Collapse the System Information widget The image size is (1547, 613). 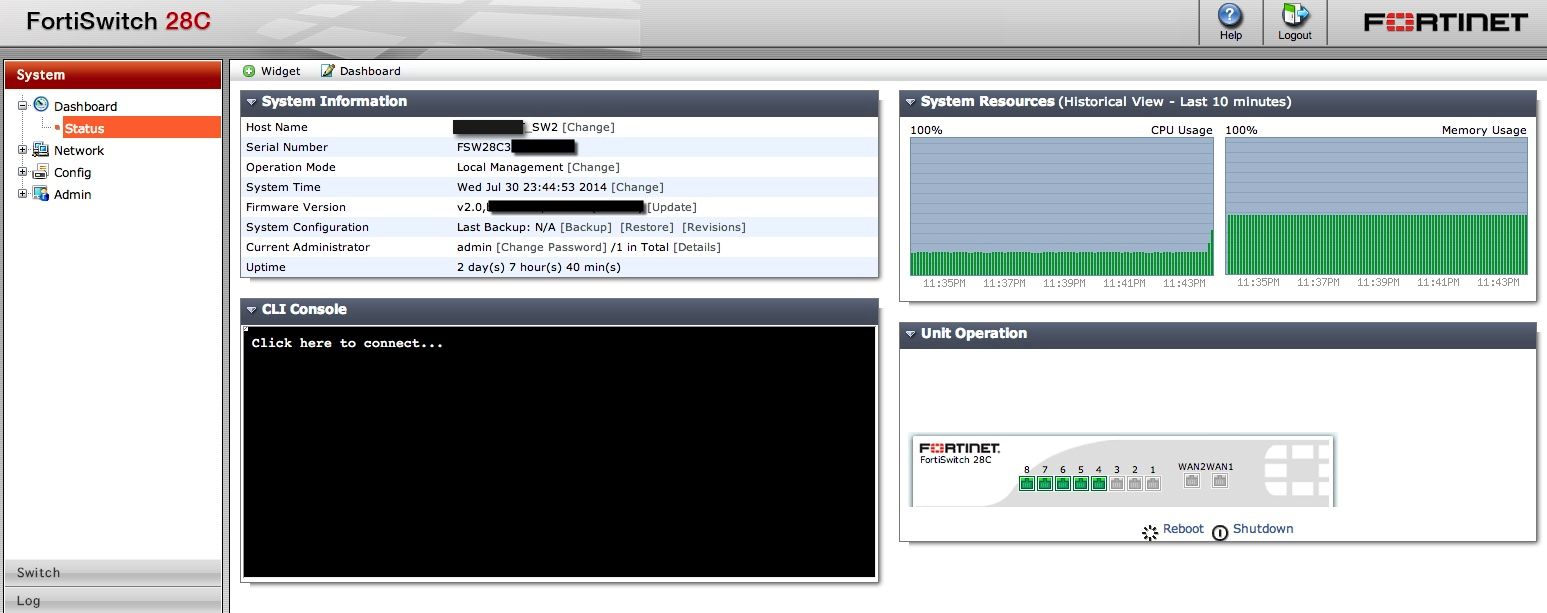coord(252,102)
